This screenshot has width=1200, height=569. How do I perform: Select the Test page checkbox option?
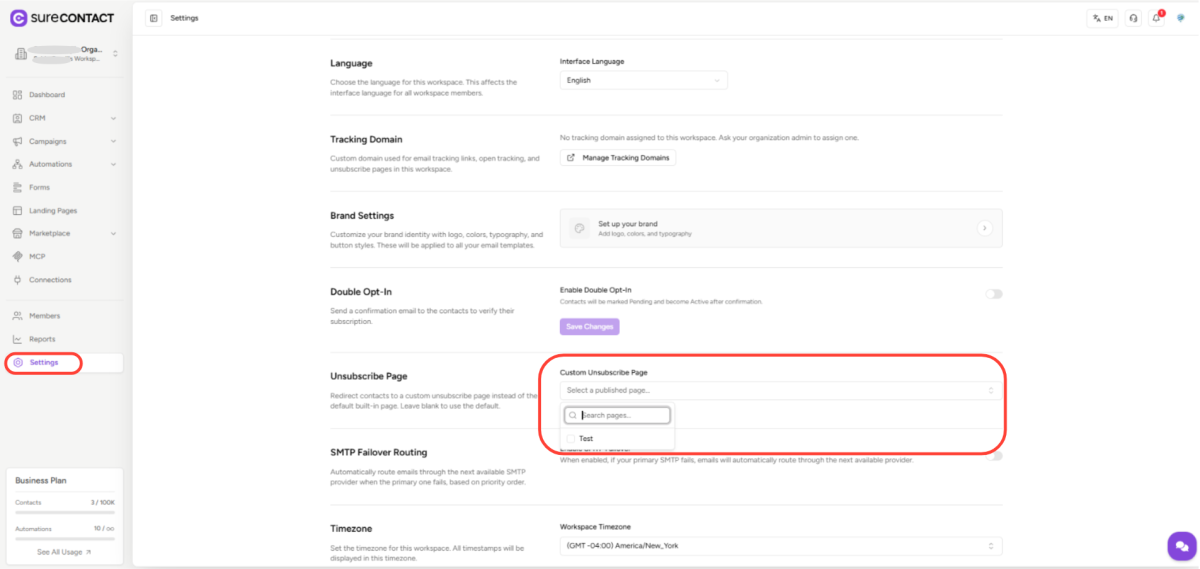click(571, 438)
